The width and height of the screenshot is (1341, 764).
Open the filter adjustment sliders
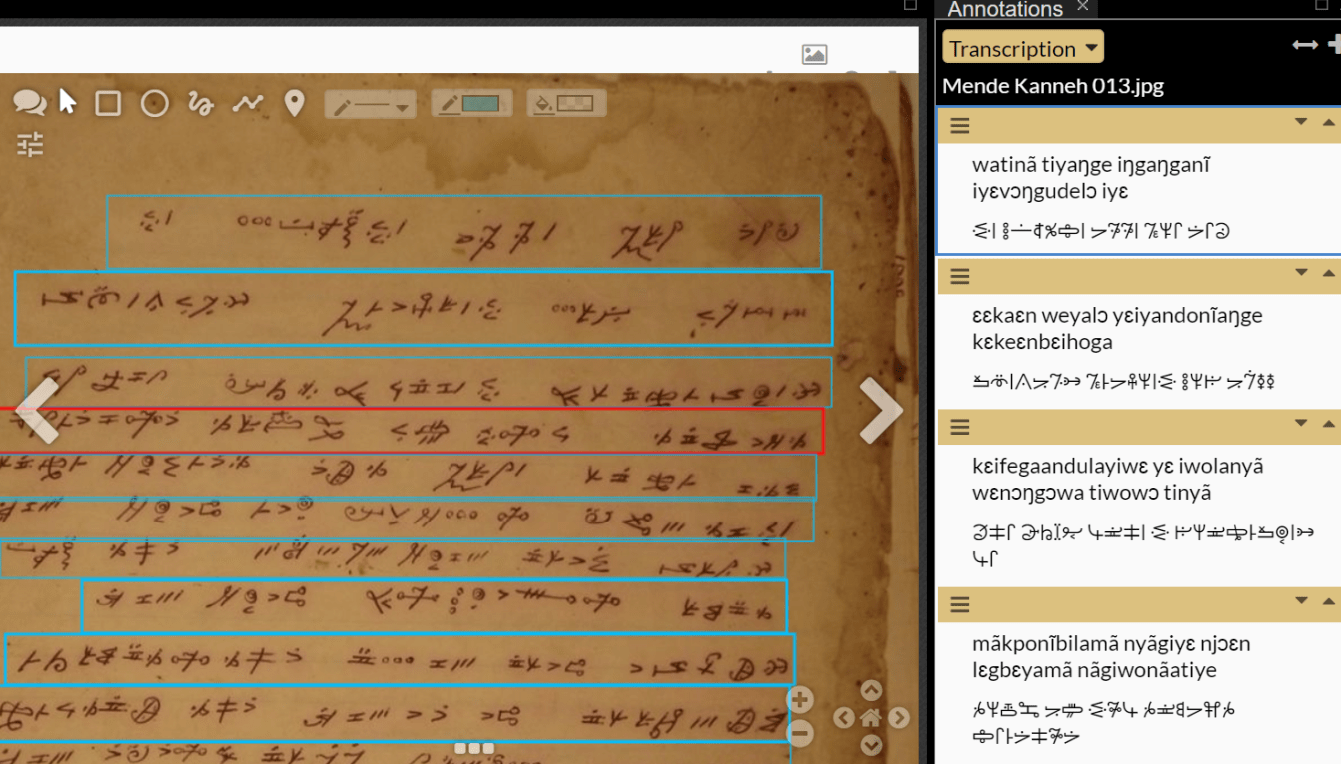30,144
